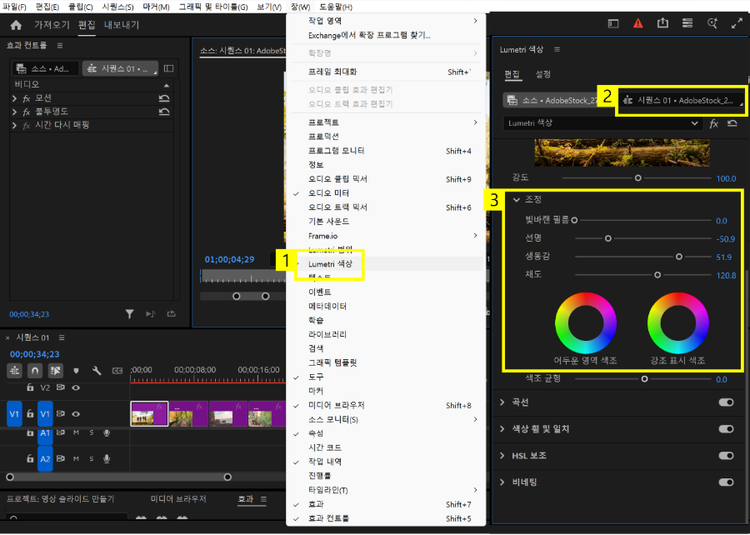750x535 pixels.
Task: Open the 시퀀스 01 timeline panel menu
Action: coord(62,338)
